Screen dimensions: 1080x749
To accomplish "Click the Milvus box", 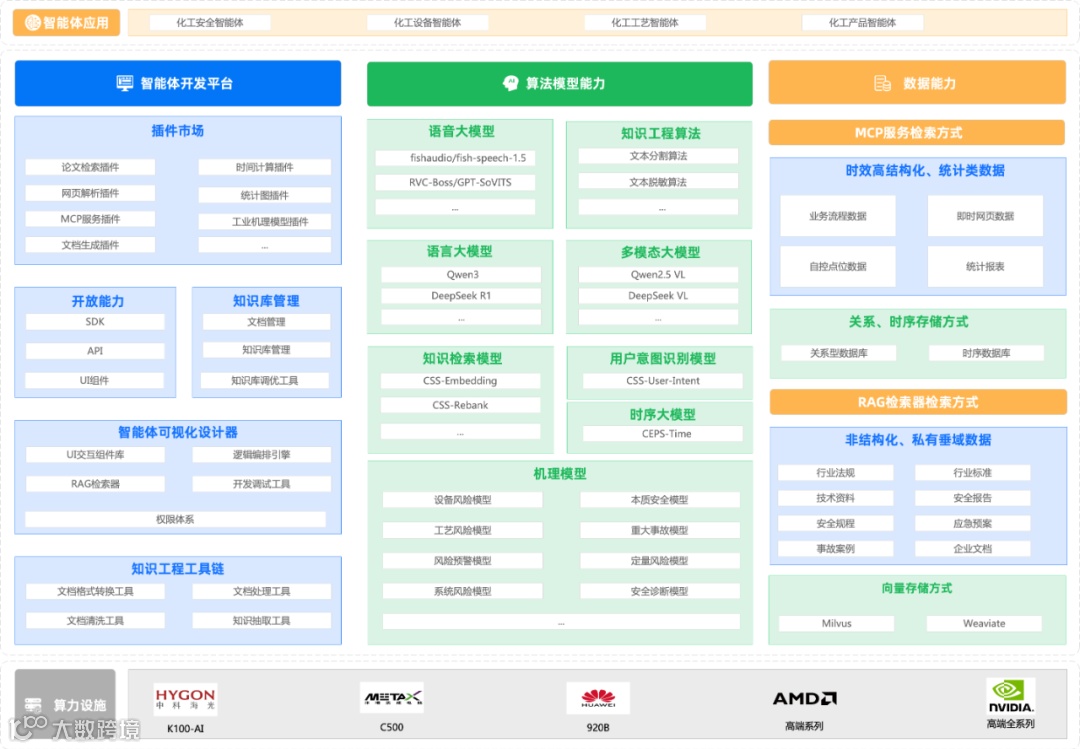I will 837,623.
